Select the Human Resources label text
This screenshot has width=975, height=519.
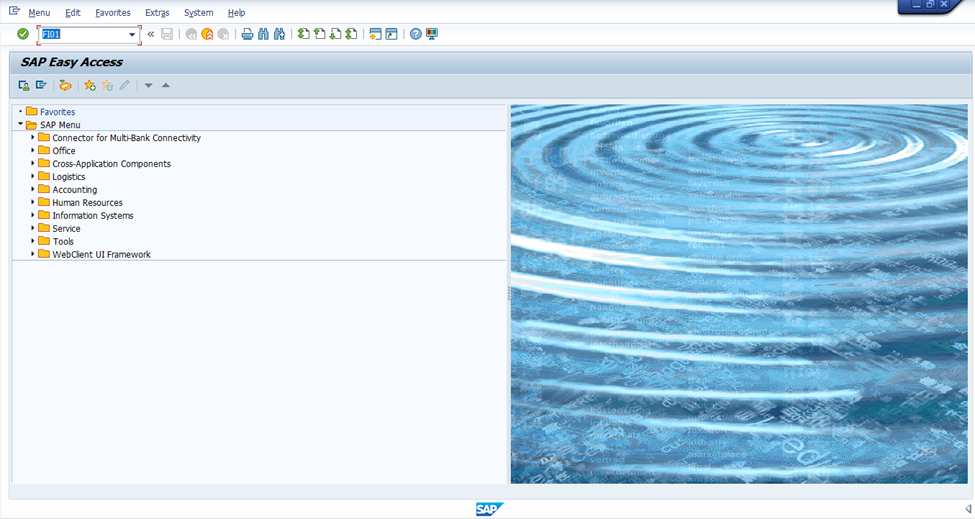(87, 203)
